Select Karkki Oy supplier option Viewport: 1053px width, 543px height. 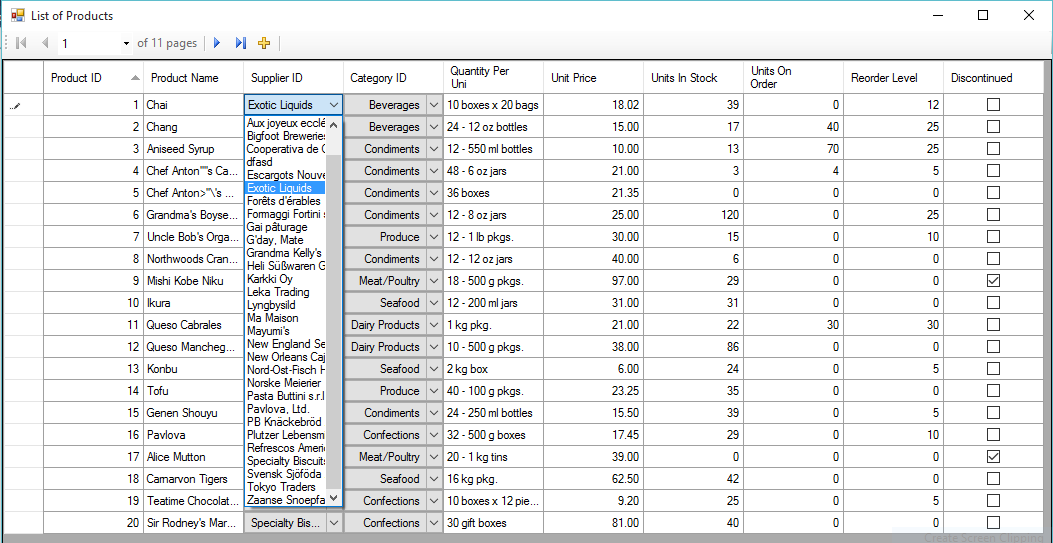[286, 279]
